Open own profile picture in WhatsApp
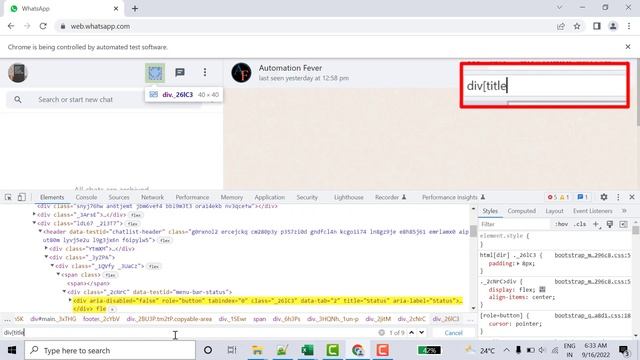 point(18,73)
